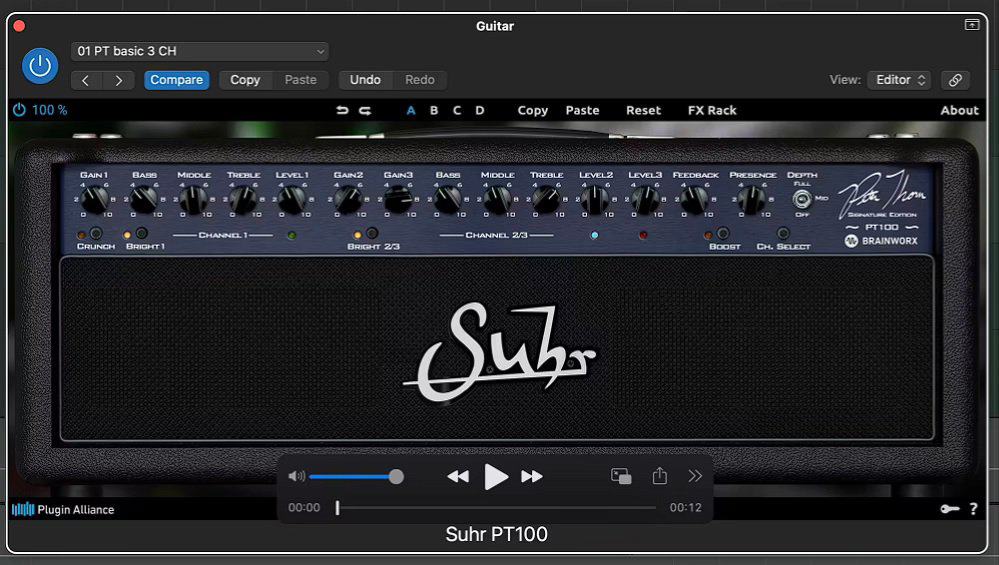Viewport: 999px width, 565px height.
Task: Toggle the 100 % plugin power icon
Action: pyautogui.click(x=19, y=110)
